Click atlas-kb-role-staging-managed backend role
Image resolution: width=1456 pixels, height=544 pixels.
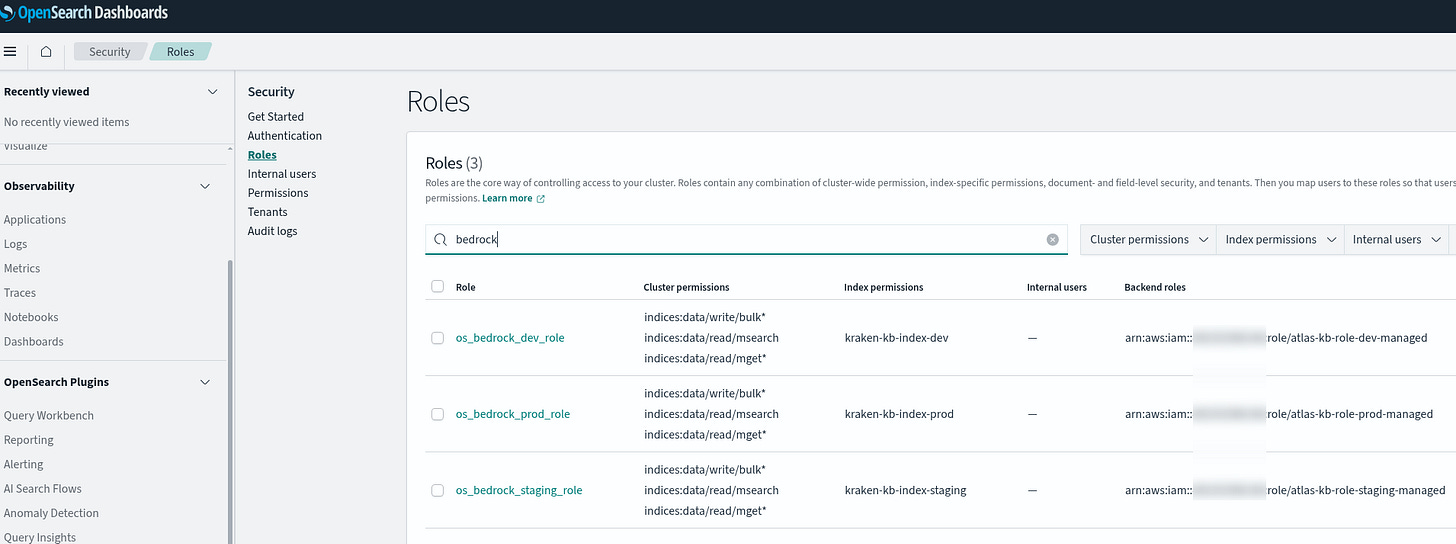pyautogui.click(x=1285, y=490)
